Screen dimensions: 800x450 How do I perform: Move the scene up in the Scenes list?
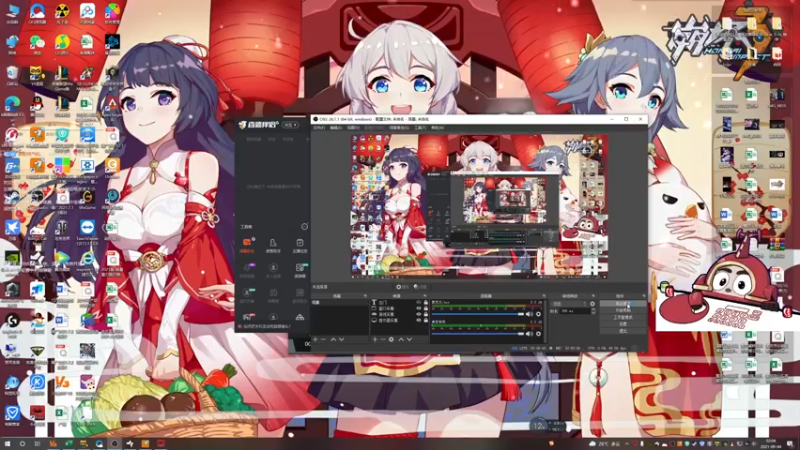(333, 339)
